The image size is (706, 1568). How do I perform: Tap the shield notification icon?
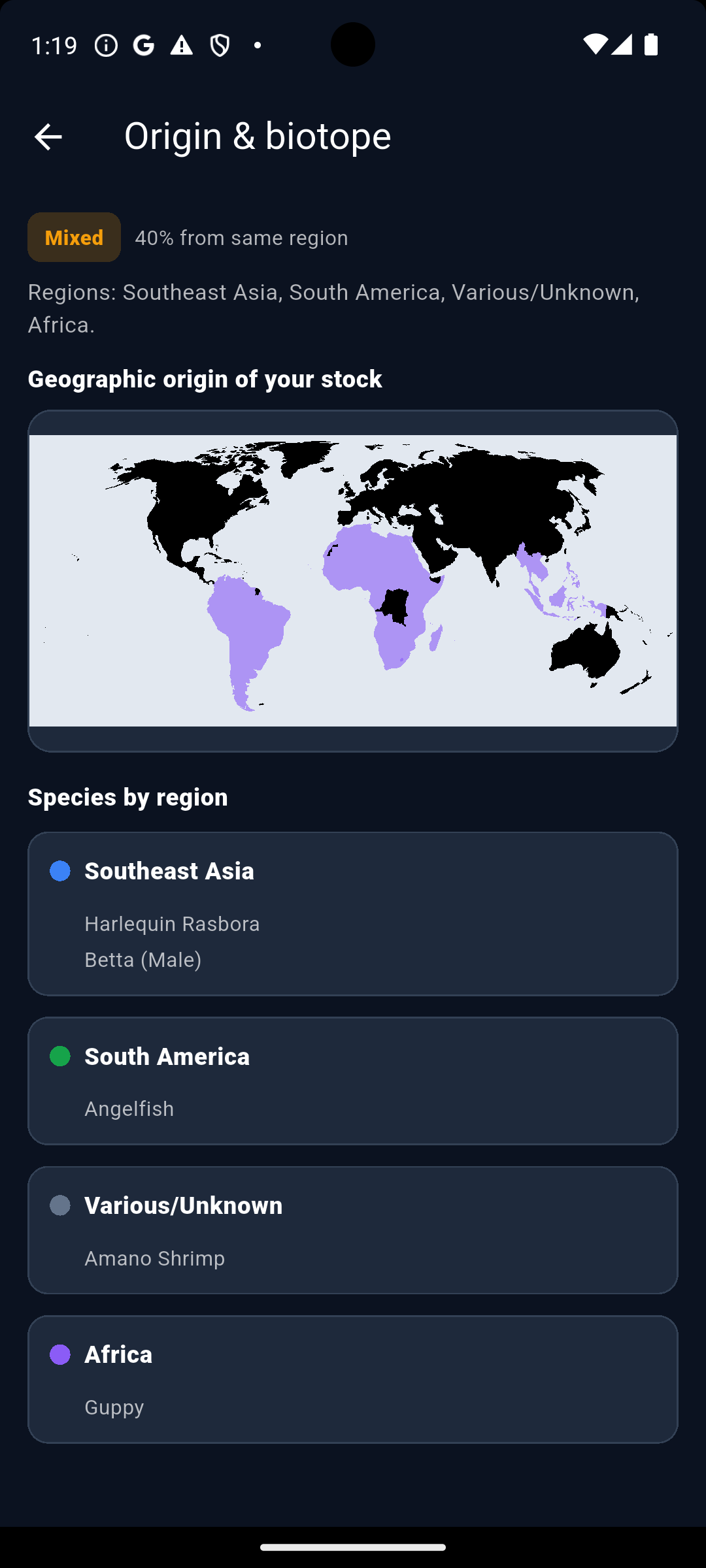(x=218, y=44)
